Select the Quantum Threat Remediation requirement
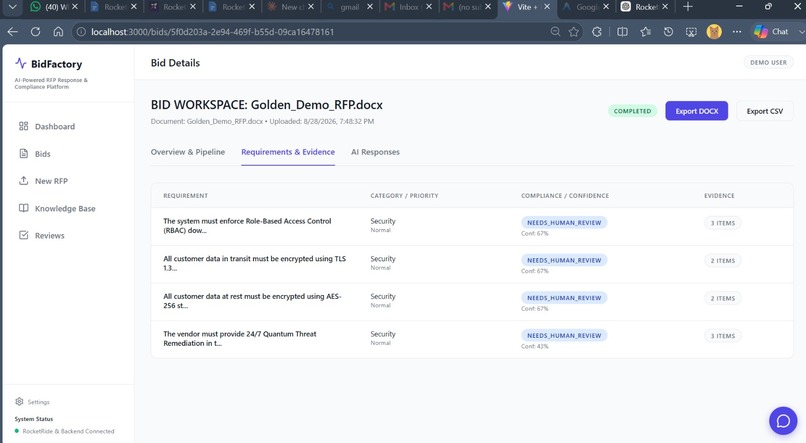This screenshot has width=806, height=443. 240,338
